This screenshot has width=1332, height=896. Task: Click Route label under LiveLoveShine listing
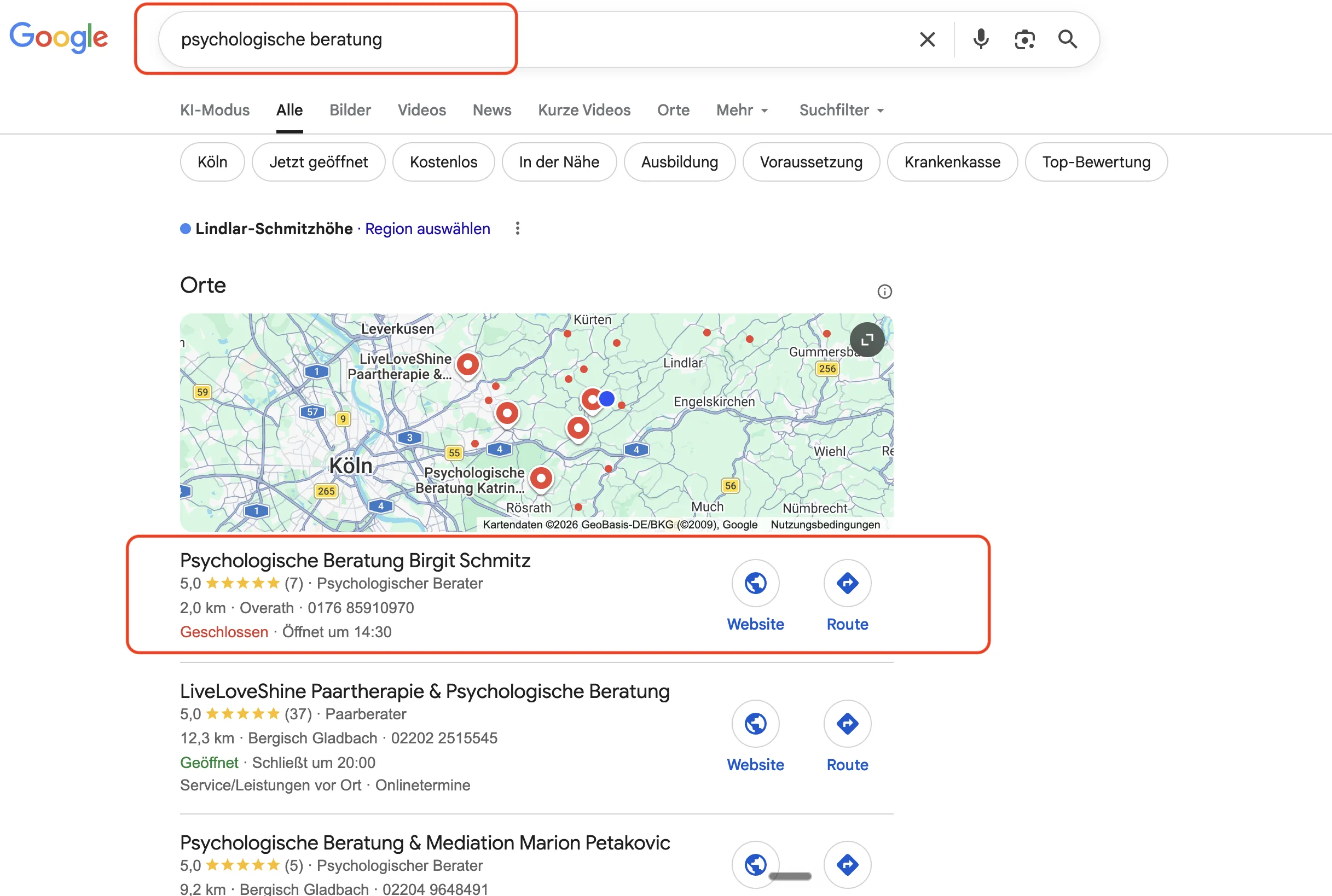point(847,765)
